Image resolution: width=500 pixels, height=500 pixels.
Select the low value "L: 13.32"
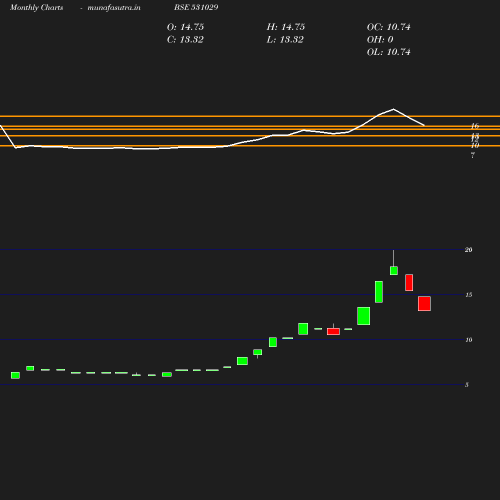click(285, 40)
